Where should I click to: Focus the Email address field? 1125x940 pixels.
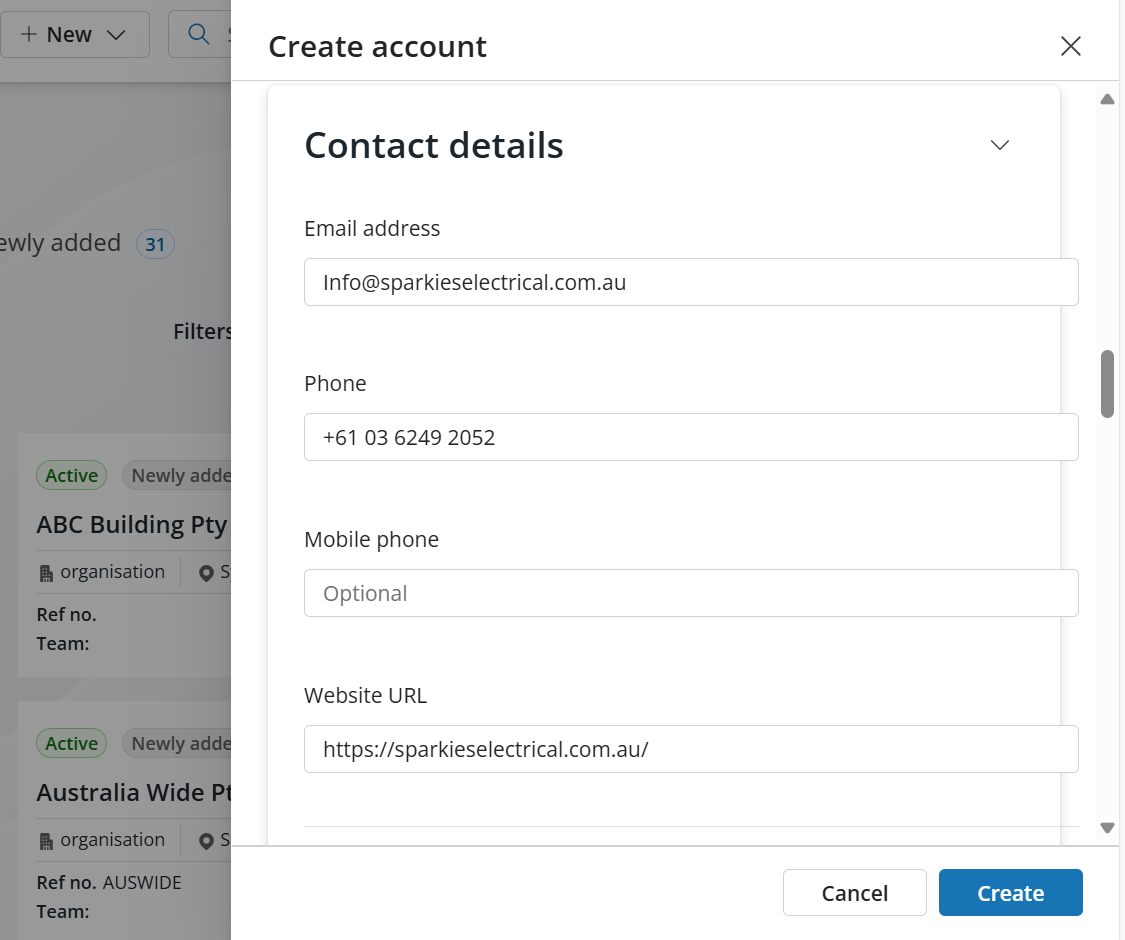[690, 282]
